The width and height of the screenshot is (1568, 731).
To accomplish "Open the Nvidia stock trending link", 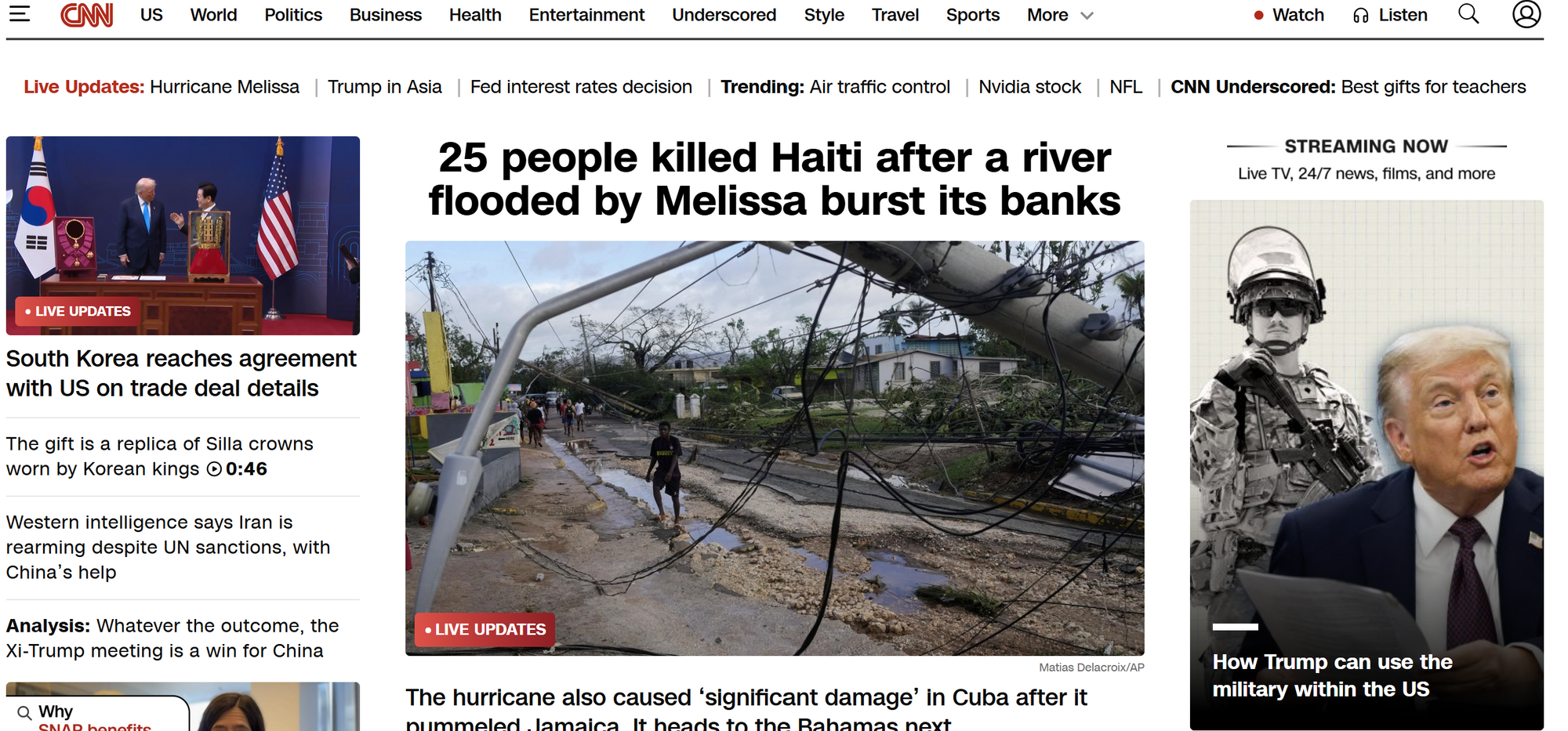I will tap(1029, 87).
